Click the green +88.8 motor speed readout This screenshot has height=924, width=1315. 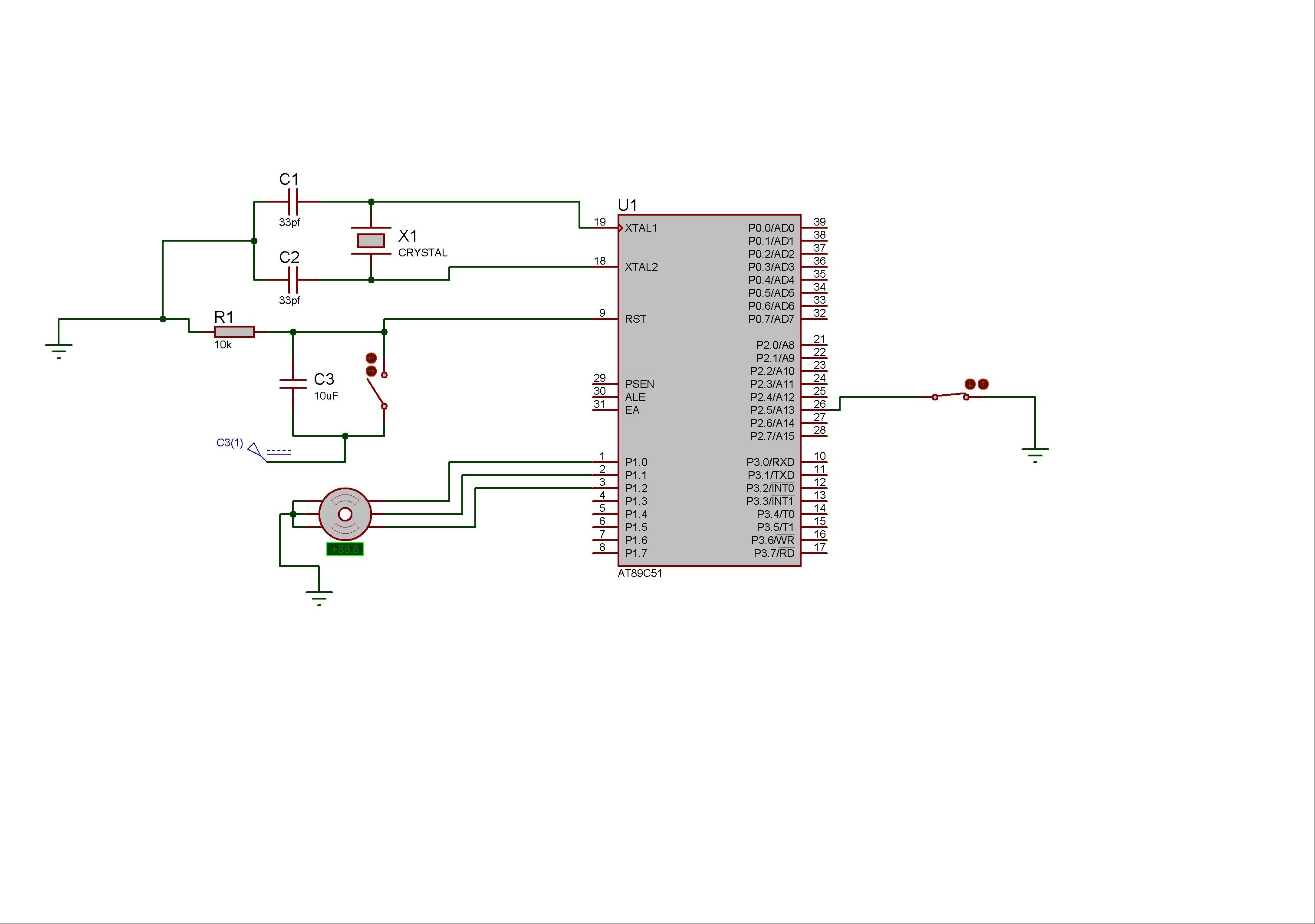[345, 549]
